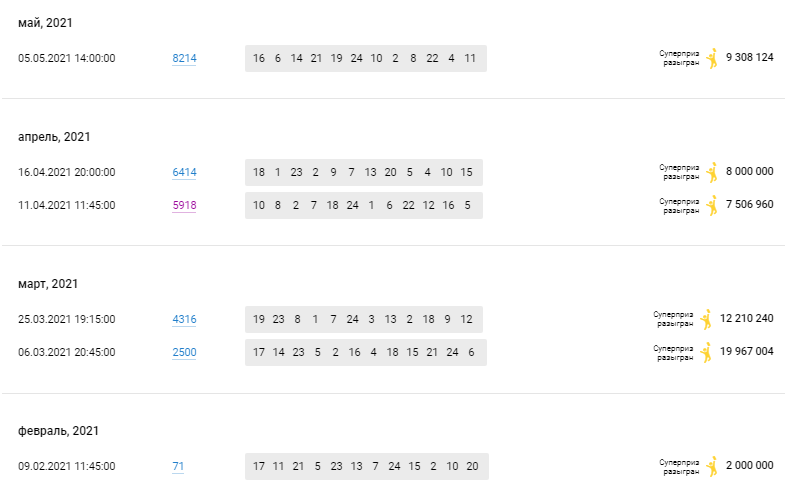
Task: Click the jackpot winner icon beside 19 967 004
Action: pos(706,352)
